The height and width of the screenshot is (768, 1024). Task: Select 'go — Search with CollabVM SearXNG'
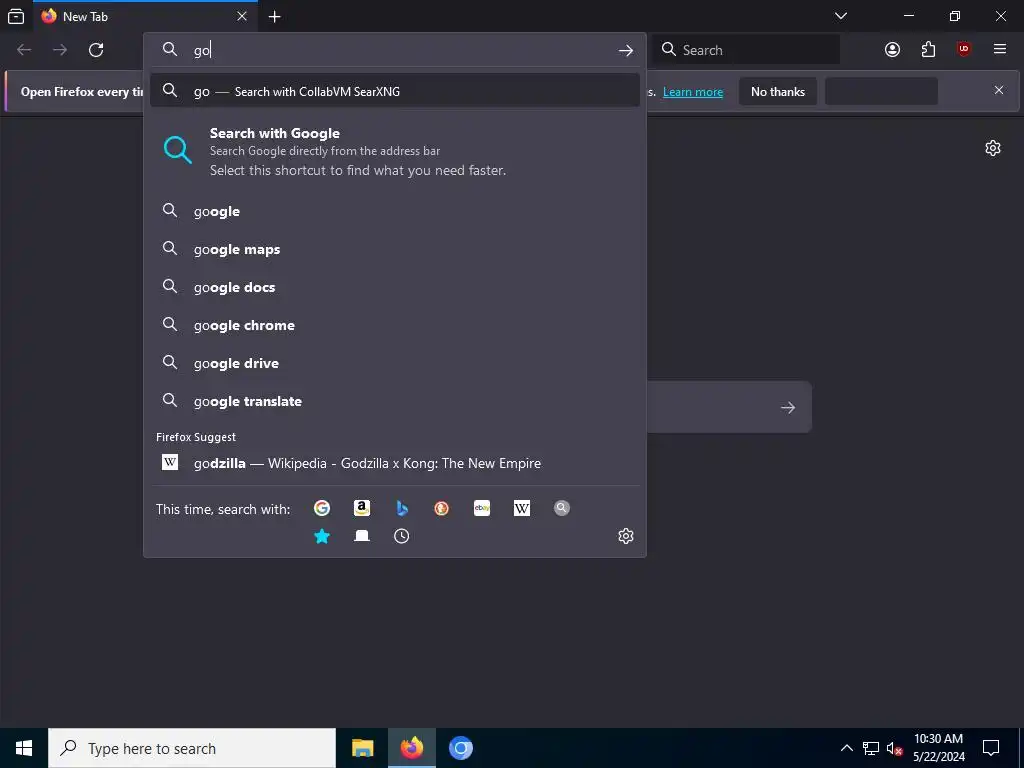(394, 91)
